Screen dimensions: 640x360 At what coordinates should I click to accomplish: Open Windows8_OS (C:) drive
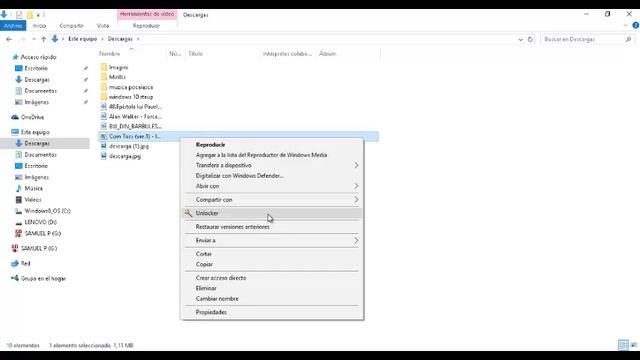(47, 211)
